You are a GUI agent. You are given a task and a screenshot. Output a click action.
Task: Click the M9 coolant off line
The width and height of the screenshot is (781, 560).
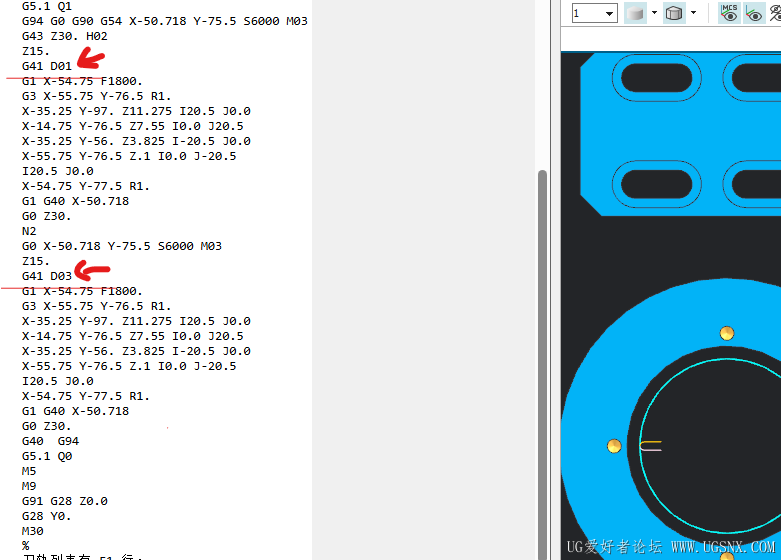(29, 486)
